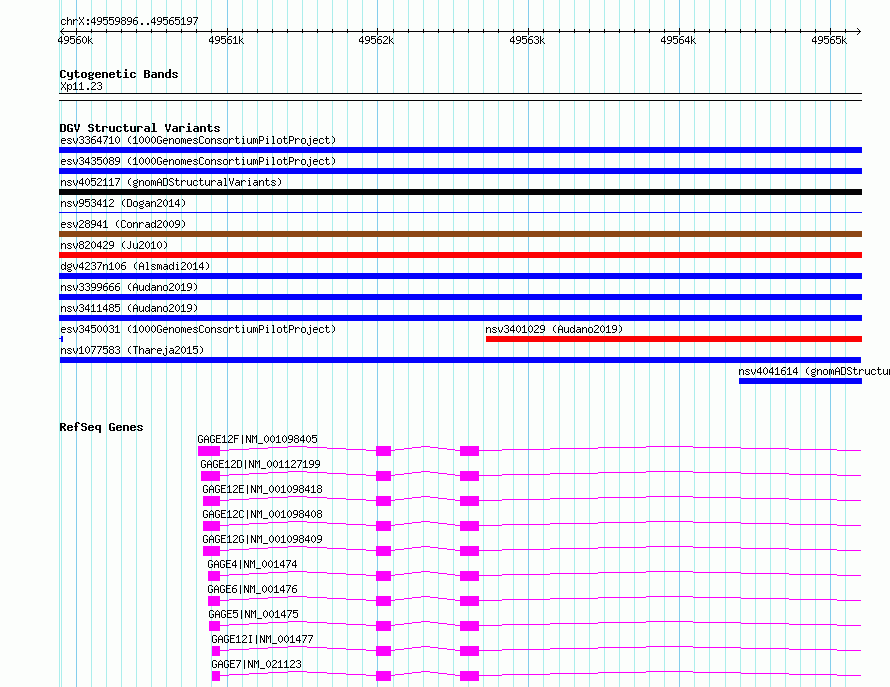Open the esv3450031 variant label

(x=198, y=329)
